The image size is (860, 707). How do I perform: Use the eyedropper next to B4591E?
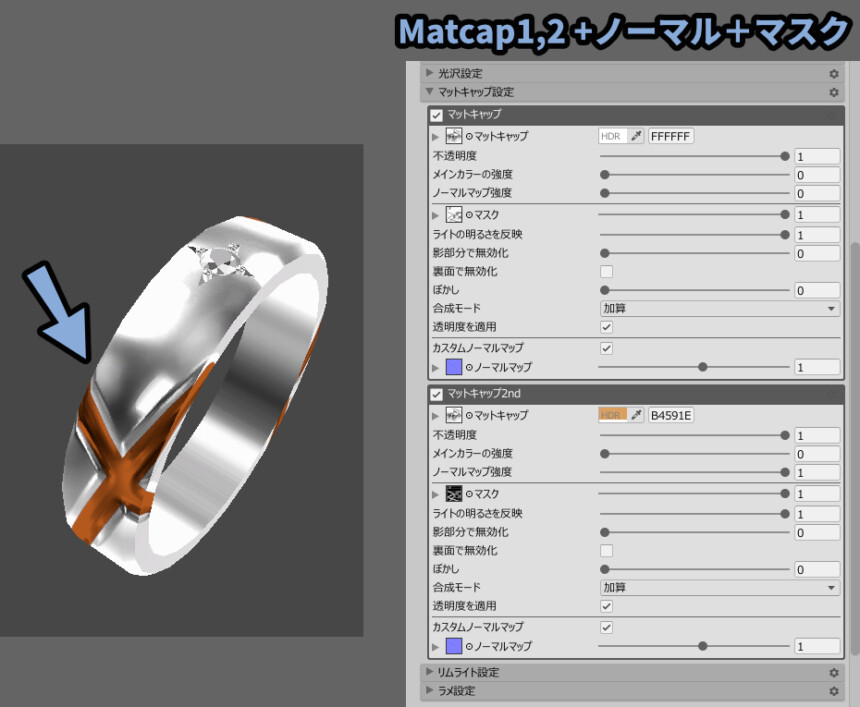point(637,415)
